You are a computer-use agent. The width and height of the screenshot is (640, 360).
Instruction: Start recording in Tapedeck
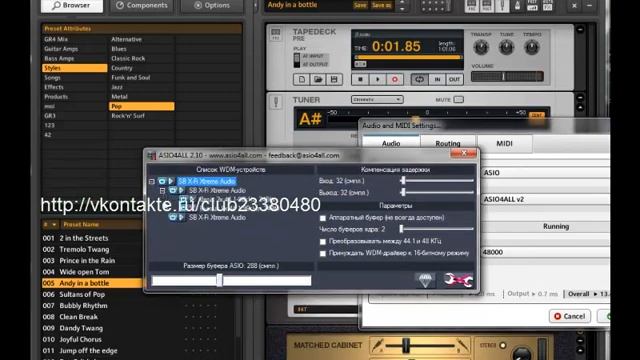point(394,79)
